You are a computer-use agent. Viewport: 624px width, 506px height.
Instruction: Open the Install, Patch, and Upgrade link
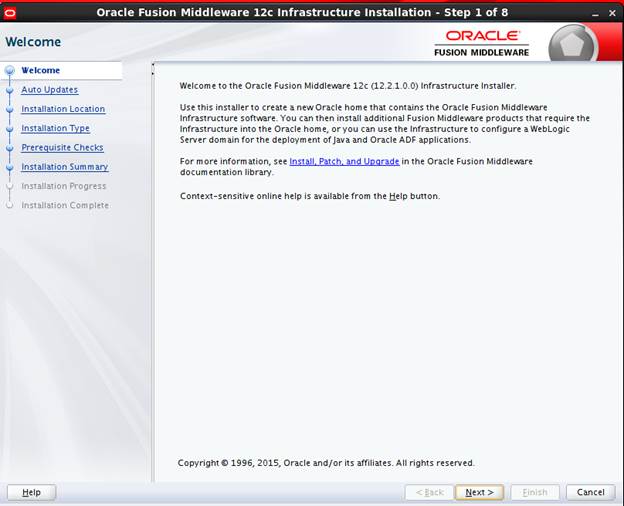[x=344, y=161]
